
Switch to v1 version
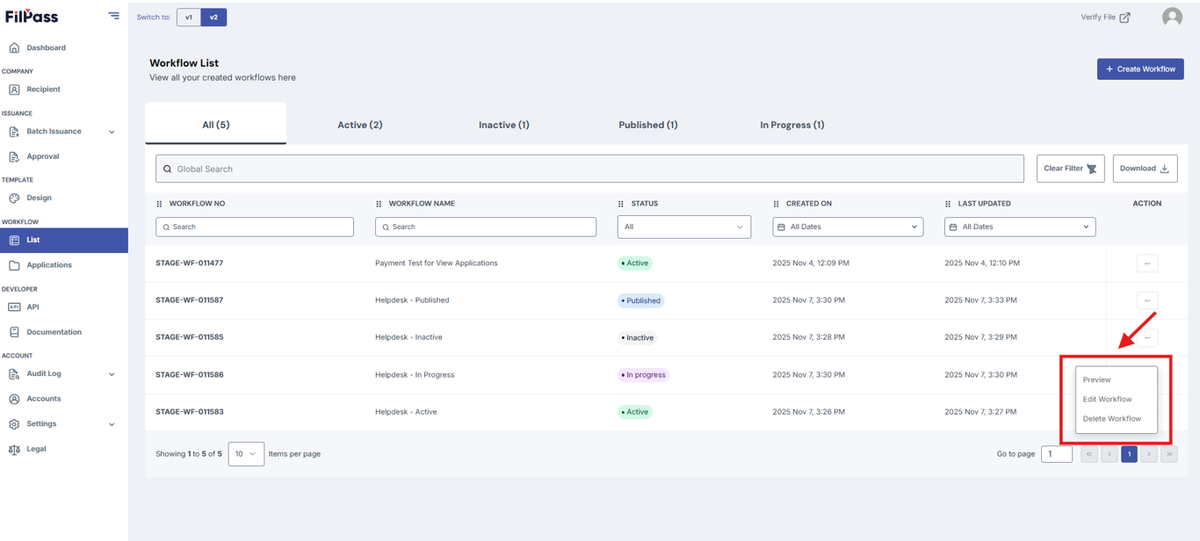189,17
